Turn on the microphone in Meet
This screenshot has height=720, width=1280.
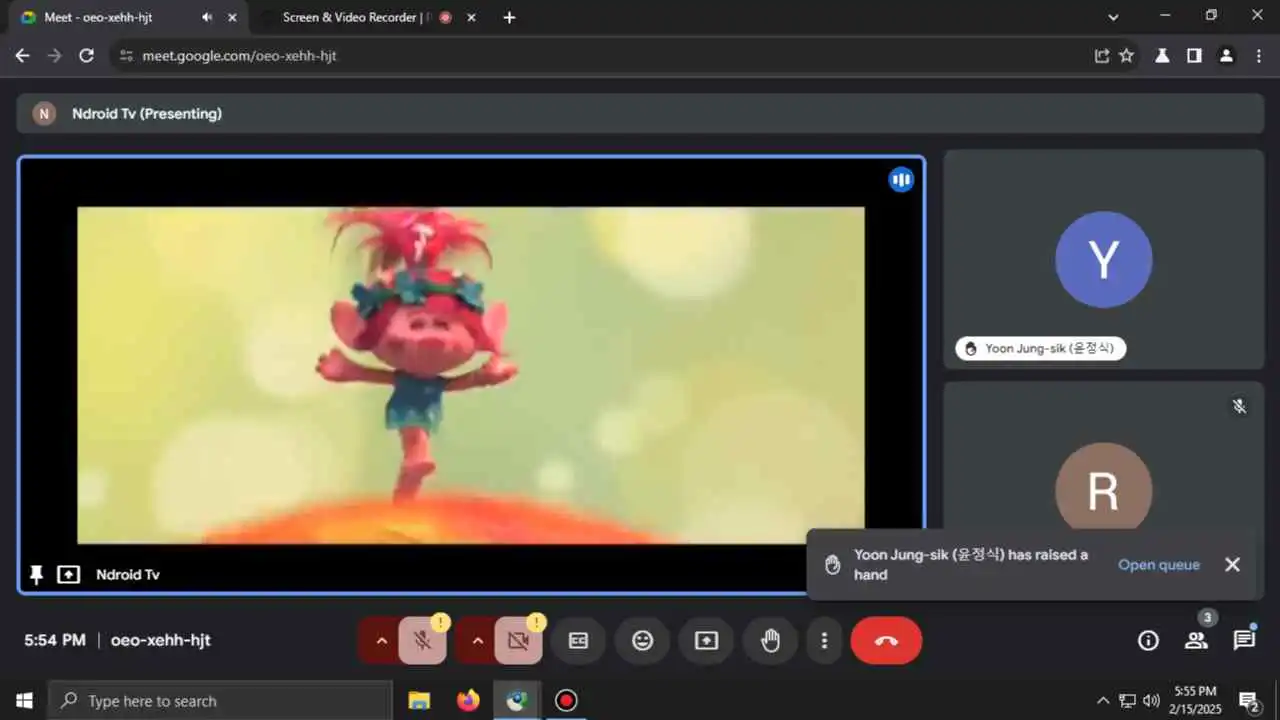[422, 641]
